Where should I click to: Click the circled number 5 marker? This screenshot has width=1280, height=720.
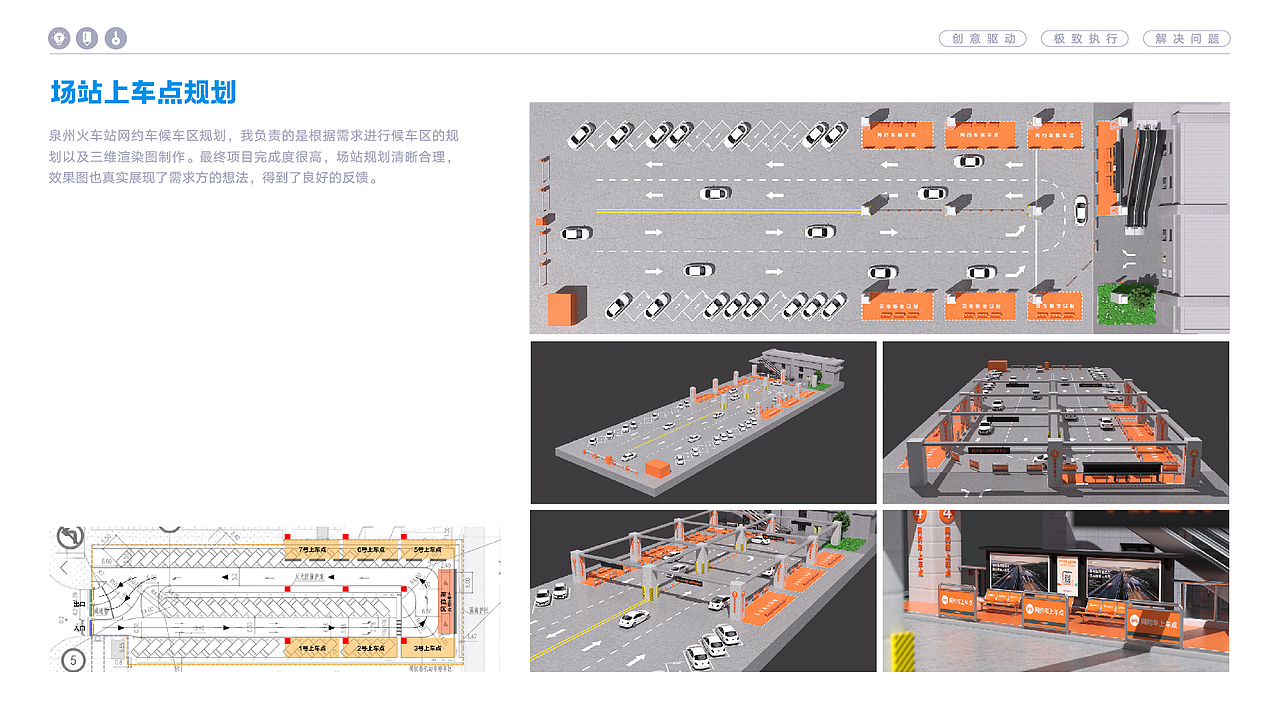coord(72,660)
